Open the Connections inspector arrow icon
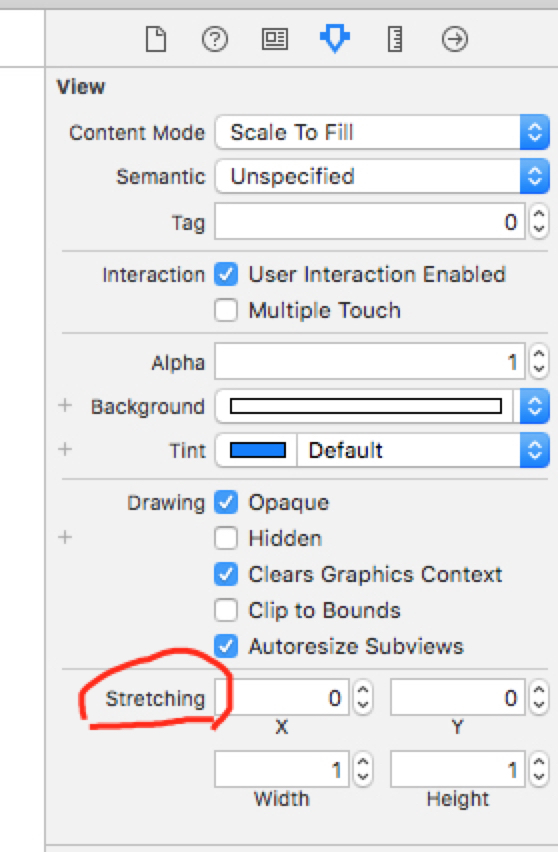Image resolution: width=558 pixels, height=852 pixels. 455,39
